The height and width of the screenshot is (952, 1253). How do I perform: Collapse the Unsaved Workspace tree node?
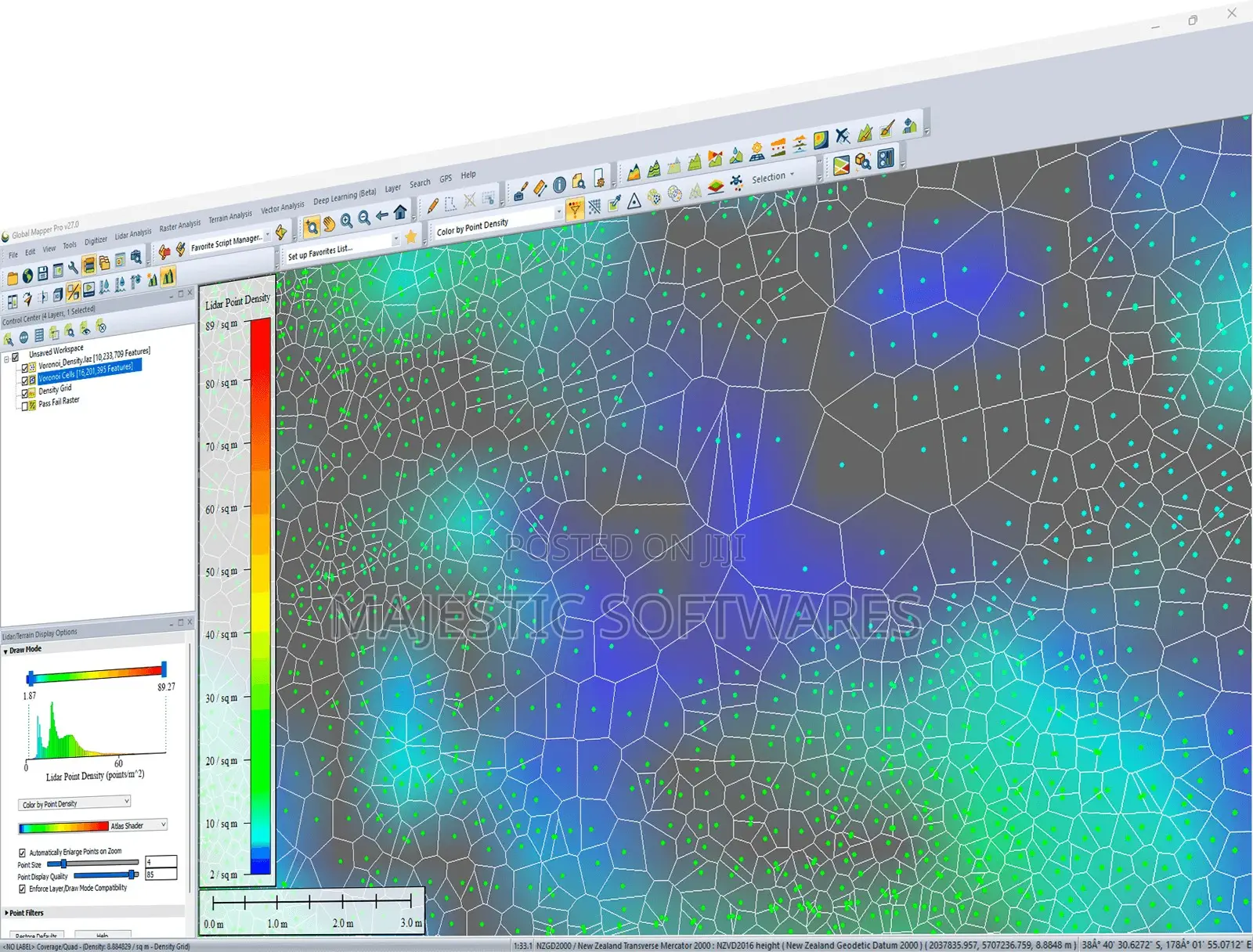(6, 359)
